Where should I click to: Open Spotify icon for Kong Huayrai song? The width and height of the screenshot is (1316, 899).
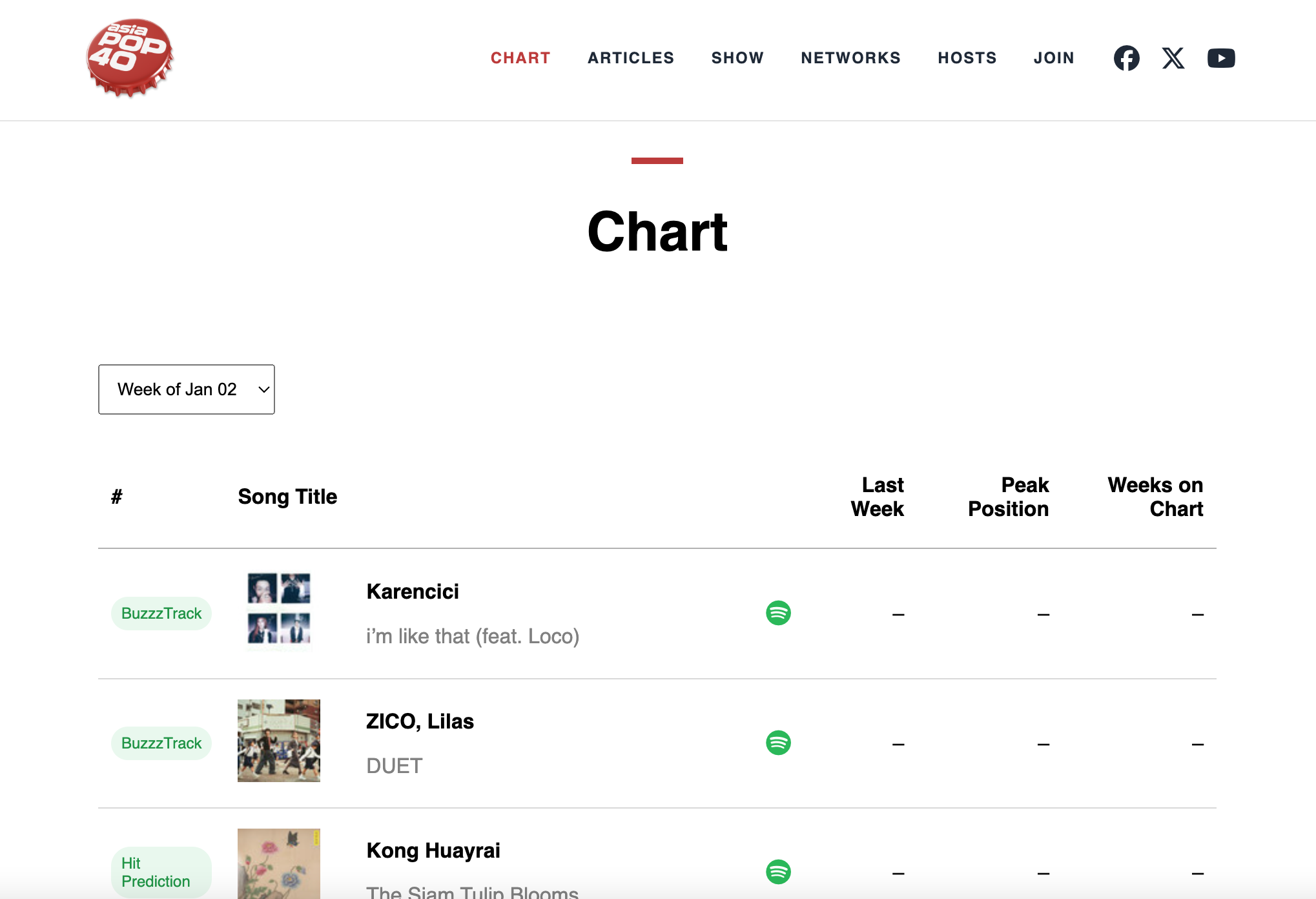click(778, 872)
